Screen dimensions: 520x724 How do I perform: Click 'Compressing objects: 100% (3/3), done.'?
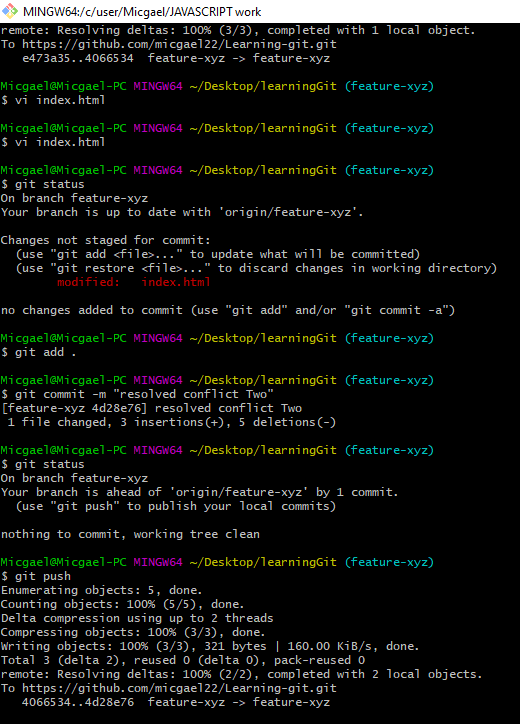pyautogui.click(x=133, y=632)
